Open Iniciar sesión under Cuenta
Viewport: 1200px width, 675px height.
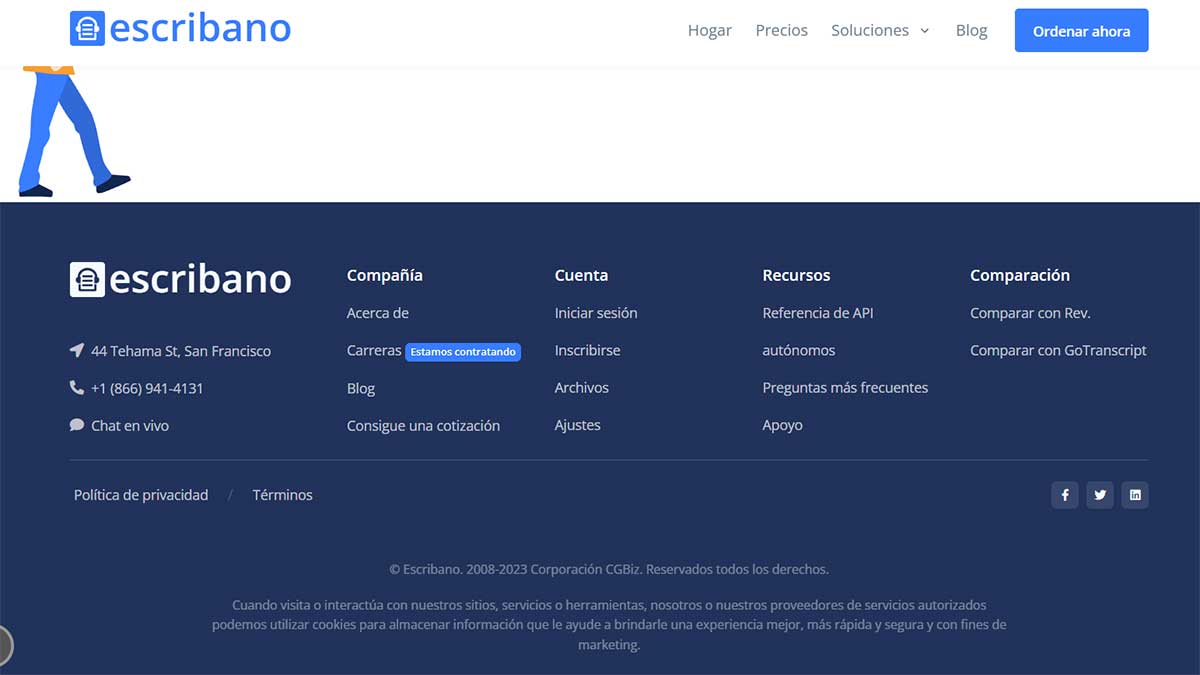coord(595,313)
